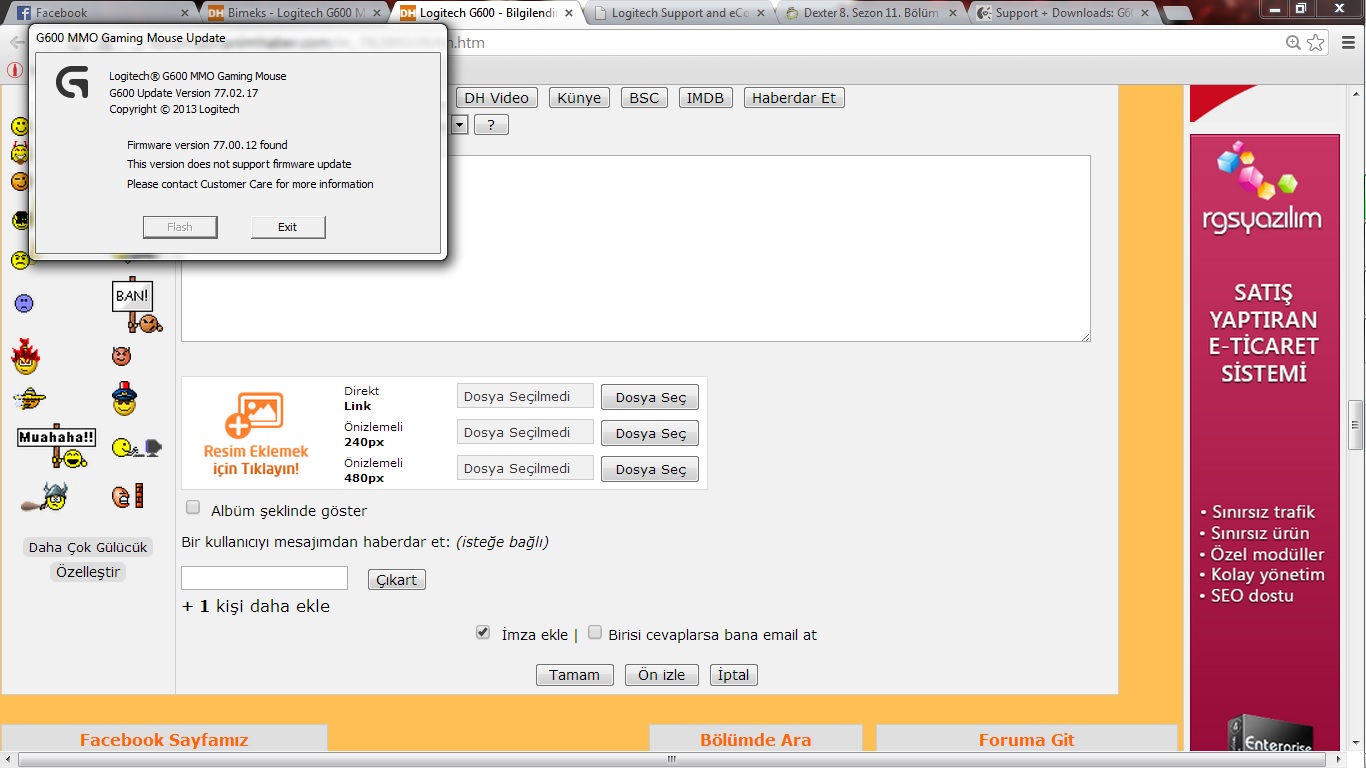This screenshot has height=768, width=1366.
Task: Preview the post with Ön izle
Action: [x=662, y=675]
